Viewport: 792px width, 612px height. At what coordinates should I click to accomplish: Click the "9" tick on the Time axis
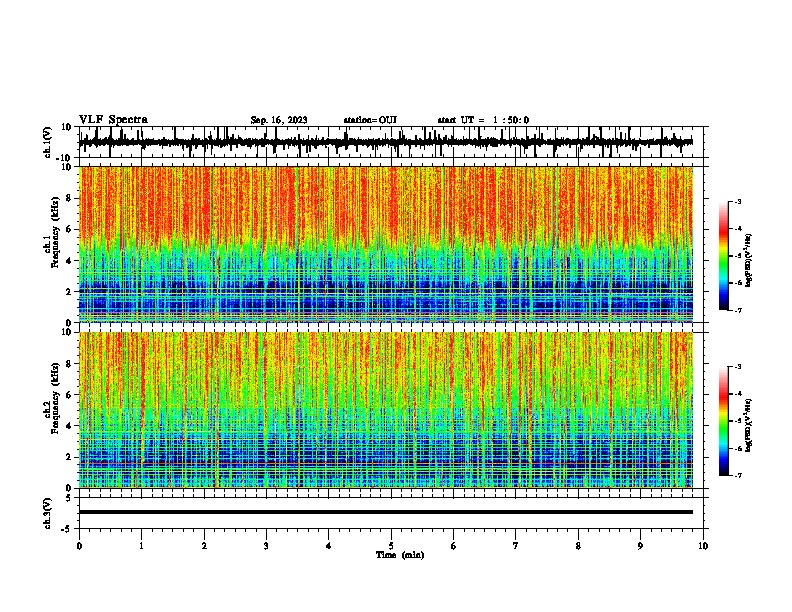point(640,546)
